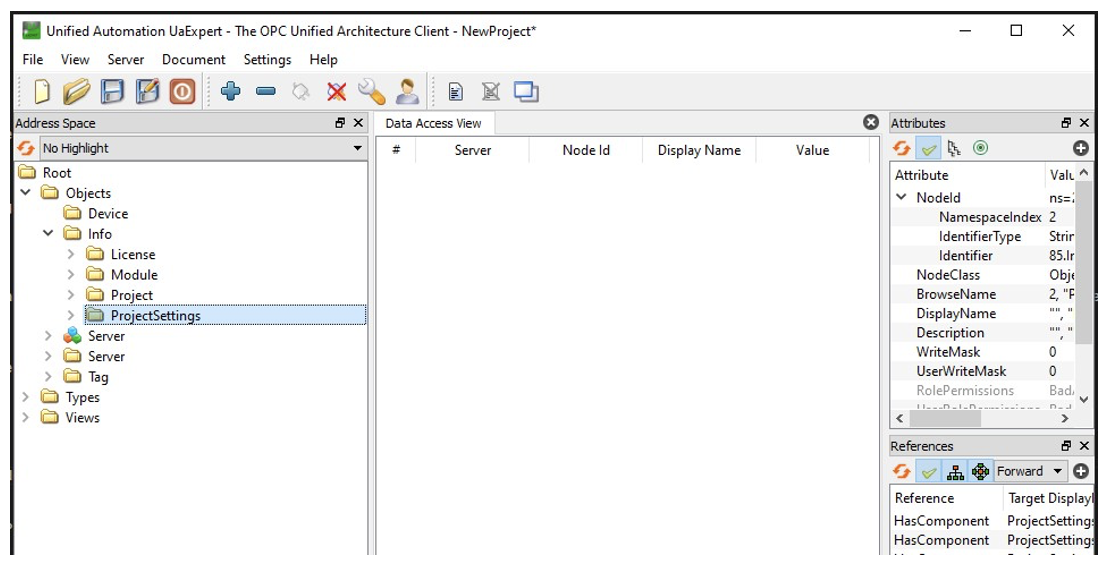The image size is (1106, 564).
Task: Select the Data Access View tab
Action: click(433, 124)
